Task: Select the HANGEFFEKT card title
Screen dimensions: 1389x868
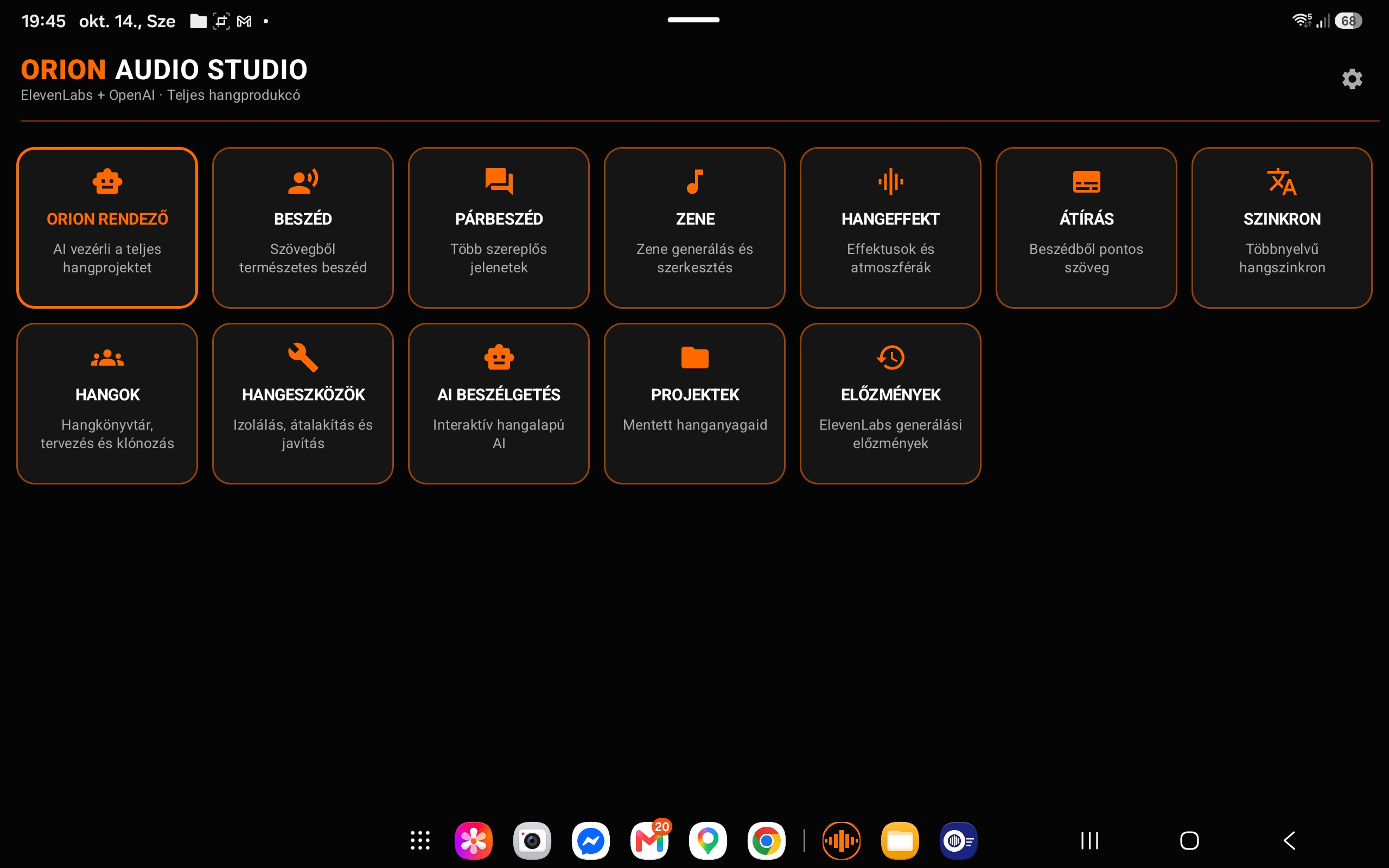Action: [x=890, y=219]
